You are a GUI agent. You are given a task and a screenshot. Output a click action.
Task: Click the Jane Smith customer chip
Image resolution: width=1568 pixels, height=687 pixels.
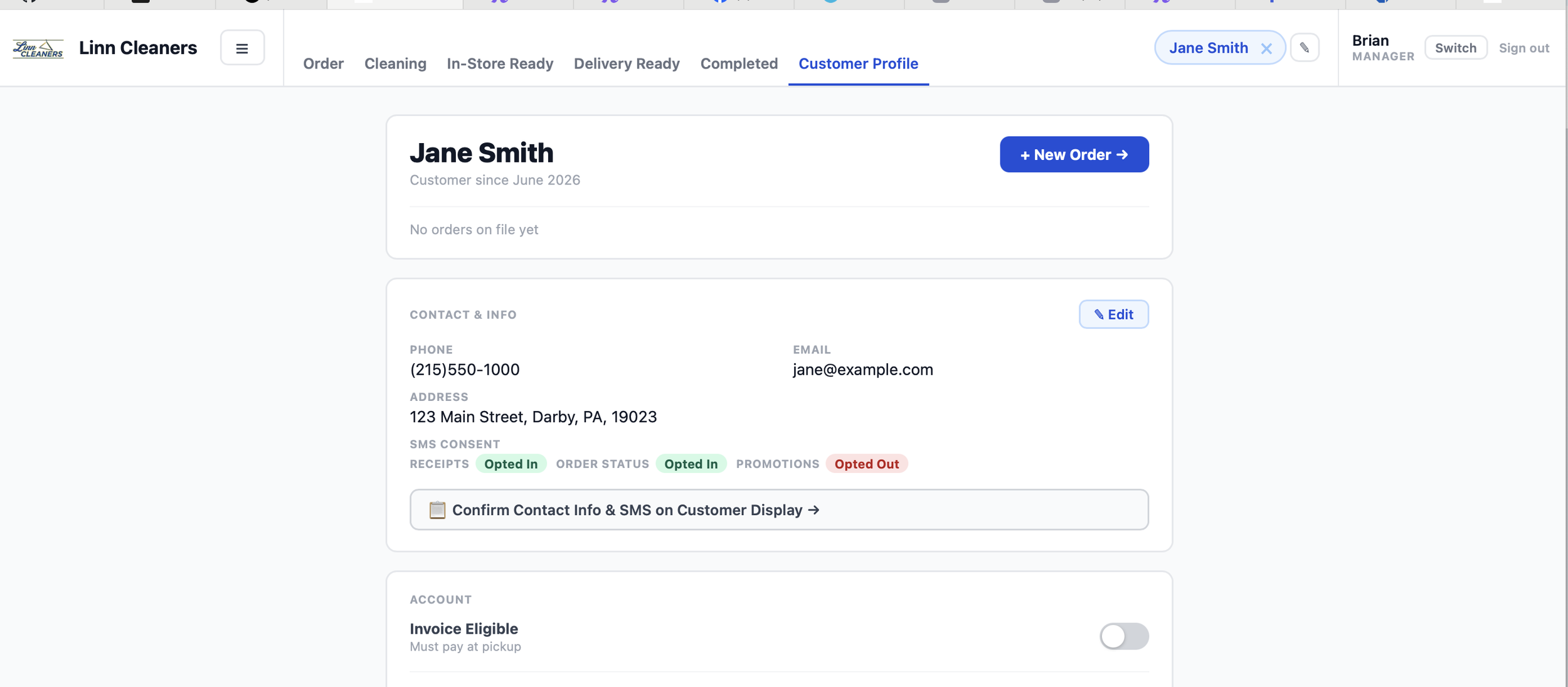1209,48
